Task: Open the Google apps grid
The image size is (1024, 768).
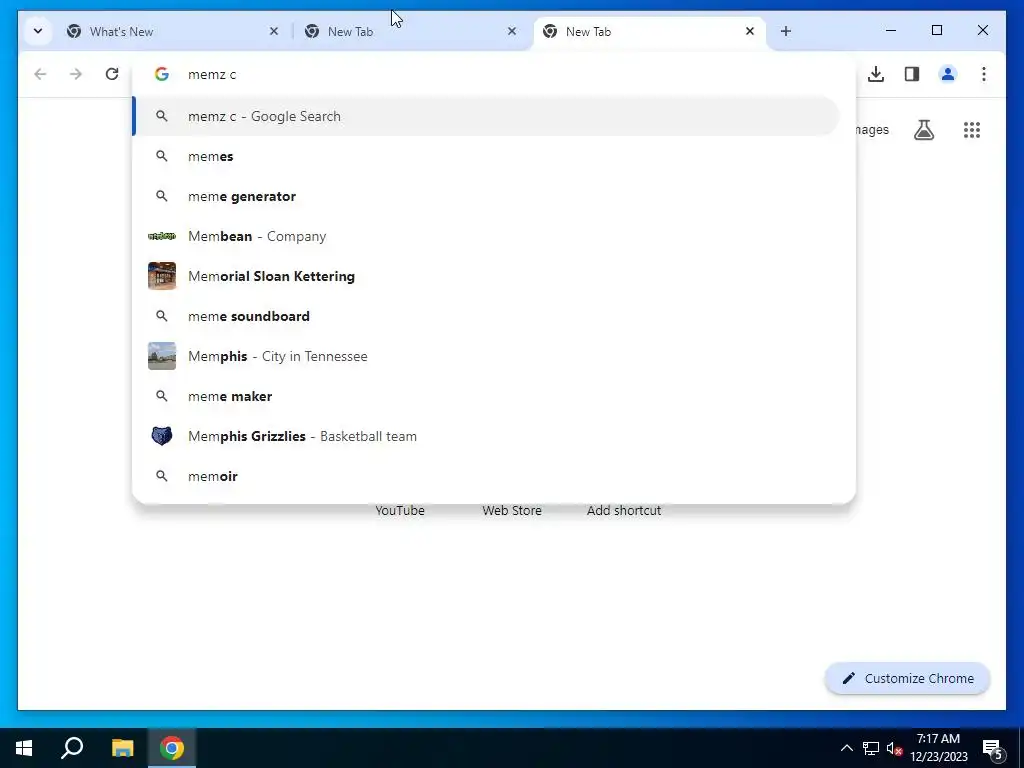Action: pyautogui.click(x=972, y=130)
